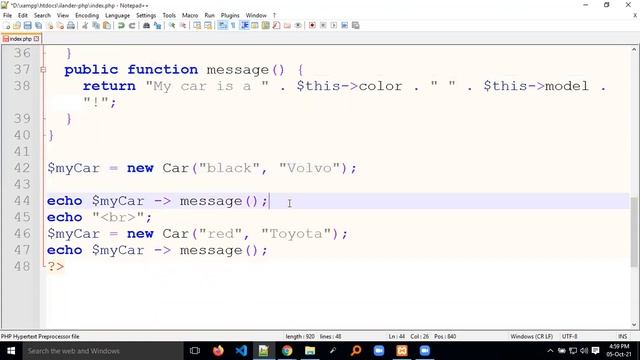The width and height of the screenshot is (640, 360).
Task: Save the recorded macro icon
Action: coord(356,25)
